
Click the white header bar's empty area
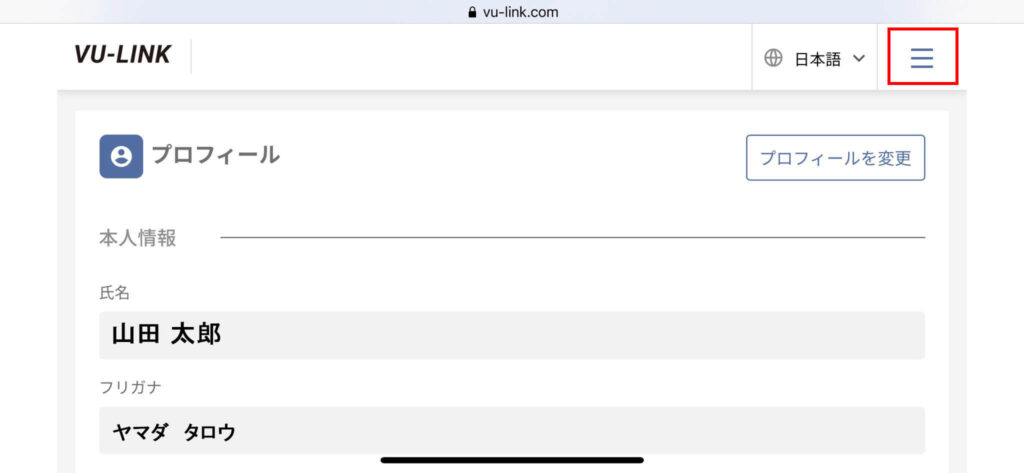[470, 57]
